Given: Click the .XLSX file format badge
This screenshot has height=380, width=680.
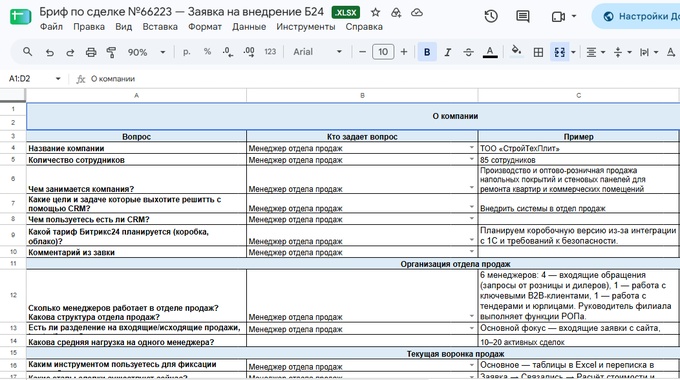Looking at the screenshot, I should click(346, 13).
